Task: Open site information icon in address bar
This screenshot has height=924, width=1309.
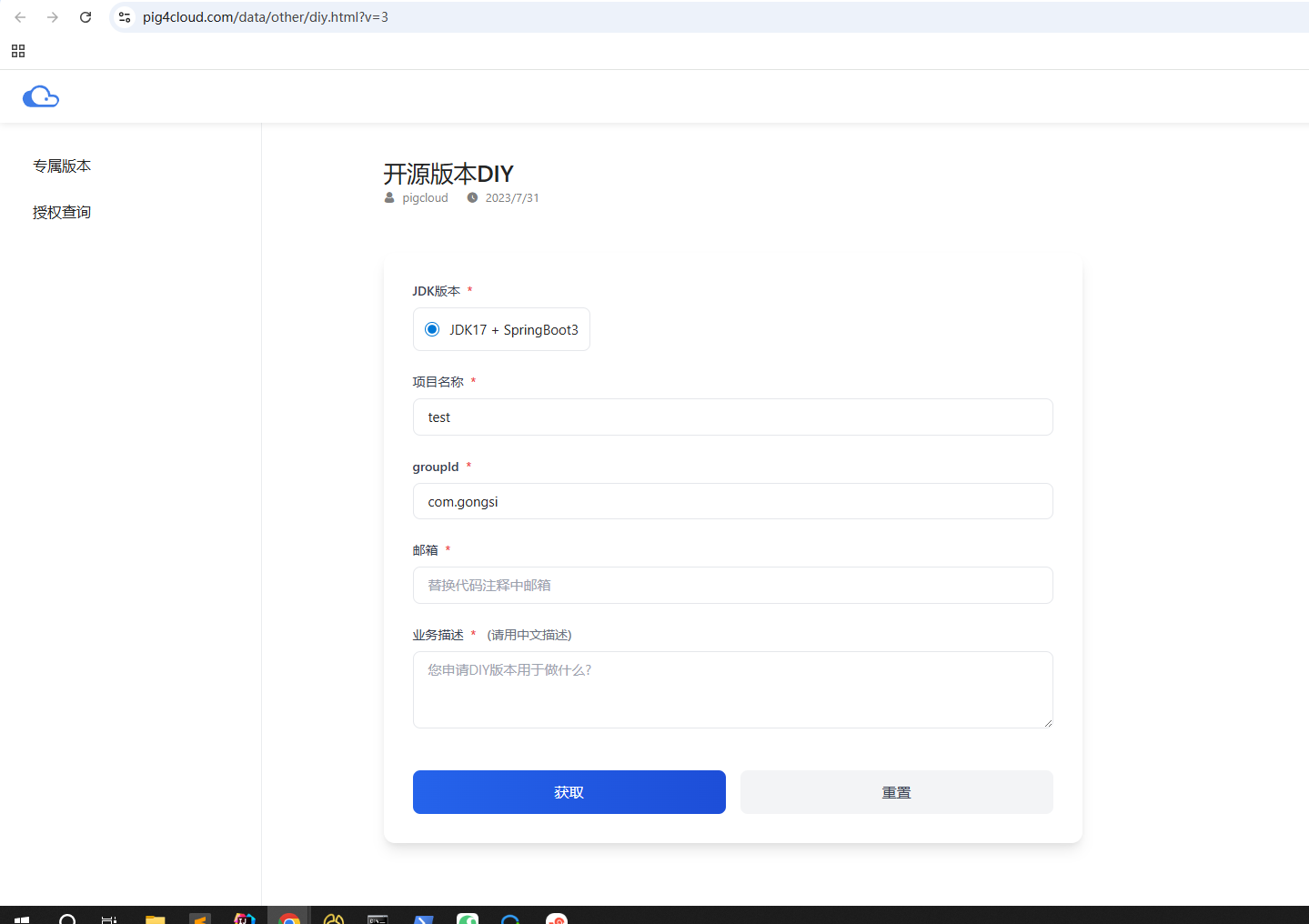Action: (x=125, y=17)
